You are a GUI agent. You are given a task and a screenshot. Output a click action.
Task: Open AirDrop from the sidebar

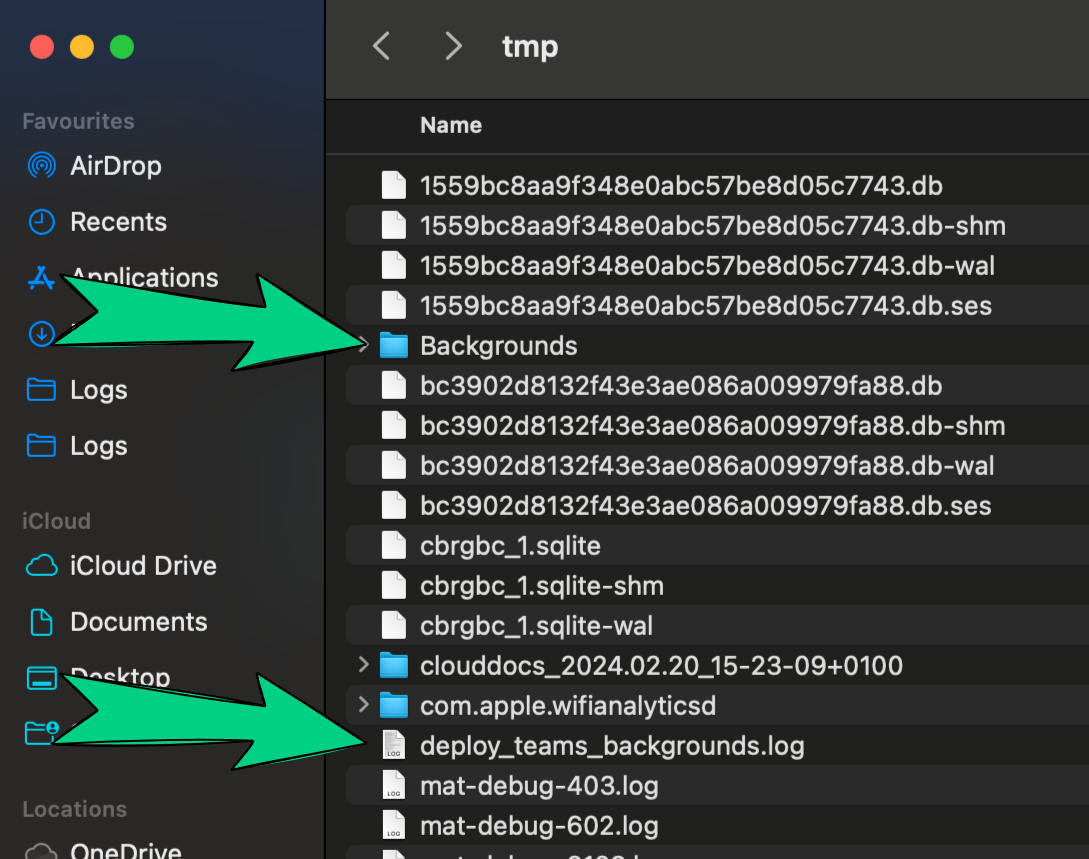tap(115, 166)
